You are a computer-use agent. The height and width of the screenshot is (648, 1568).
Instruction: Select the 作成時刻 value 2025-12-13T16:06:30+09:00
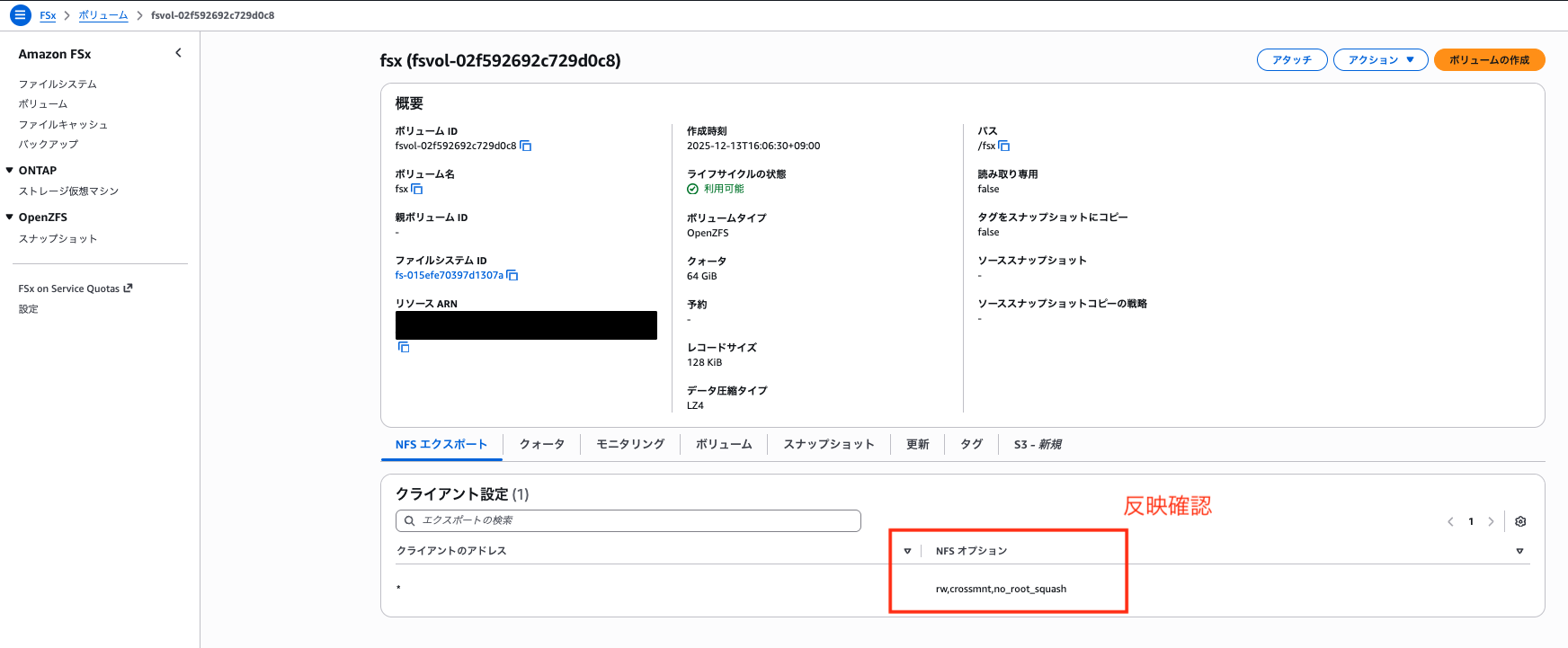click(753, 146)
